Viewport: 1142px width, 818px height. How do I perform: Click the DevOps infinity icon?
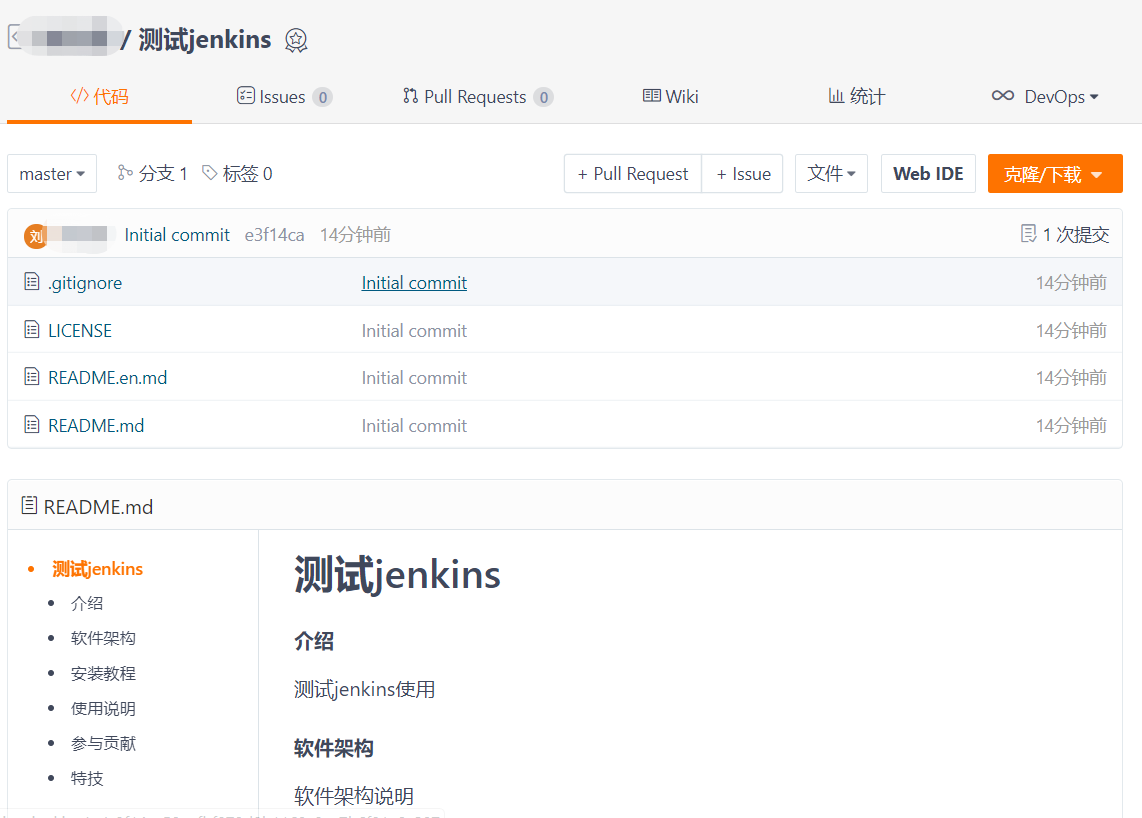click(1003, 95)
